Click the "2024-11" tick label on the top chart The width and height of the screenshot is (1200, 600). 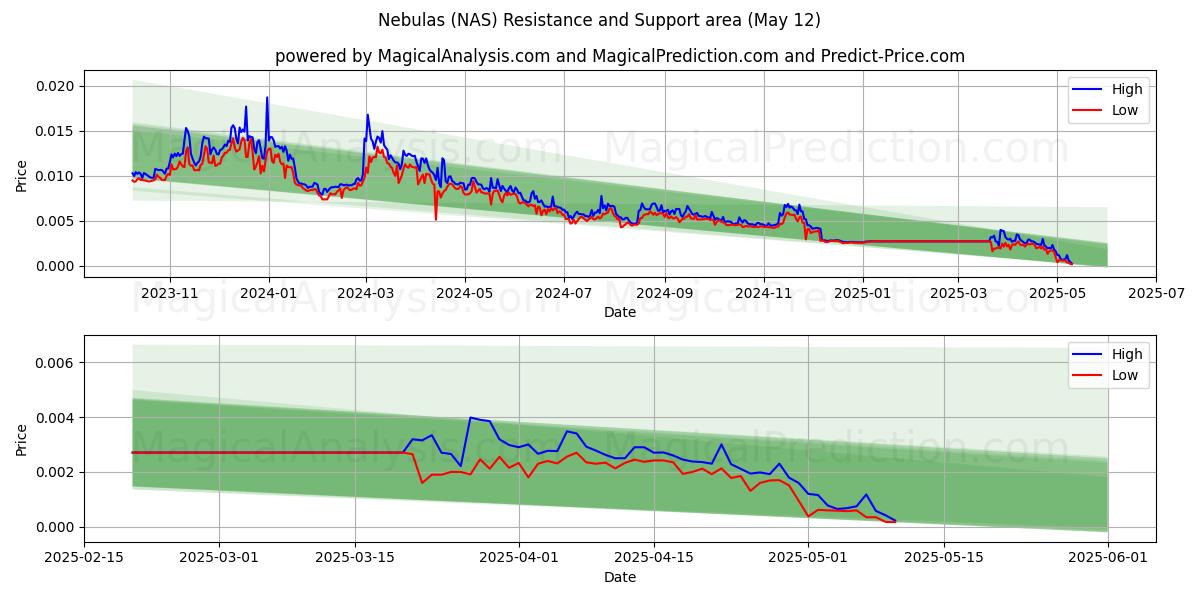[x=763, y=293]
